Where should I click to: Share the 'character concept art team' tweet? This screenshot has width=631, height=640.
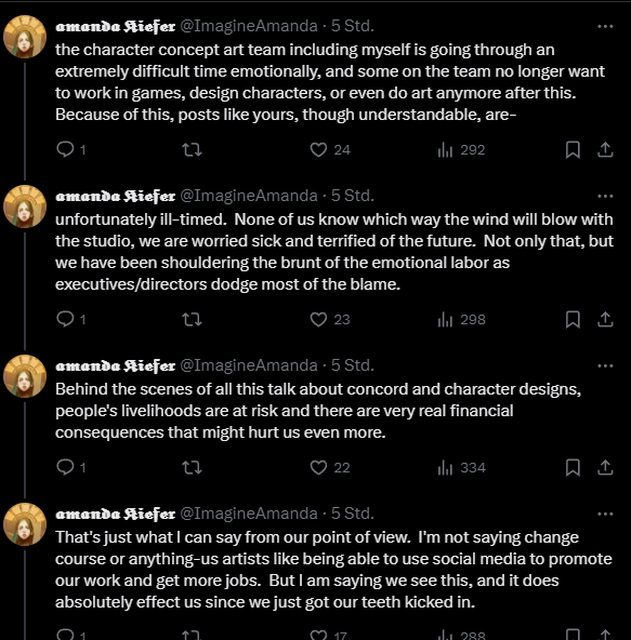[x=604, y=150]
